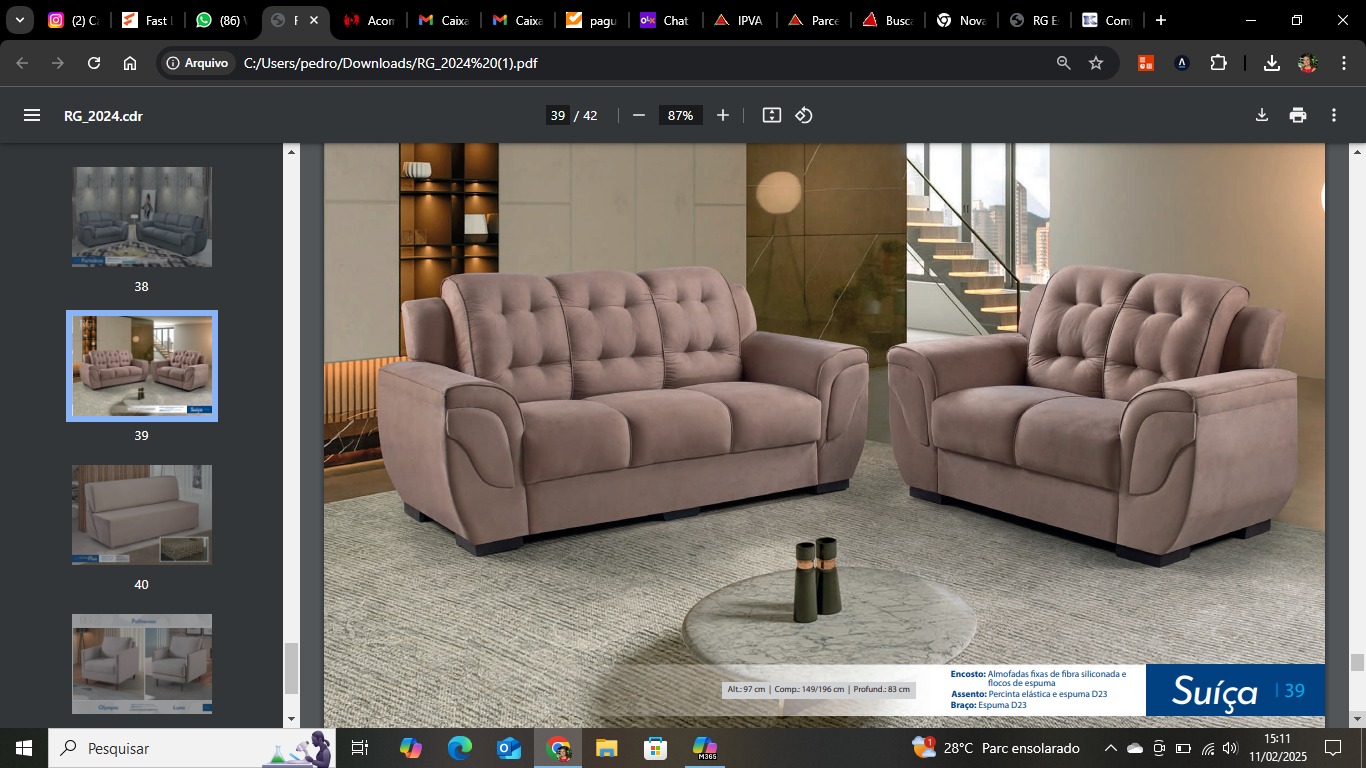The image size is (1366, 768).
Task: Open the PDF viewer more actions menu
Action: (x=1334, y=115)
